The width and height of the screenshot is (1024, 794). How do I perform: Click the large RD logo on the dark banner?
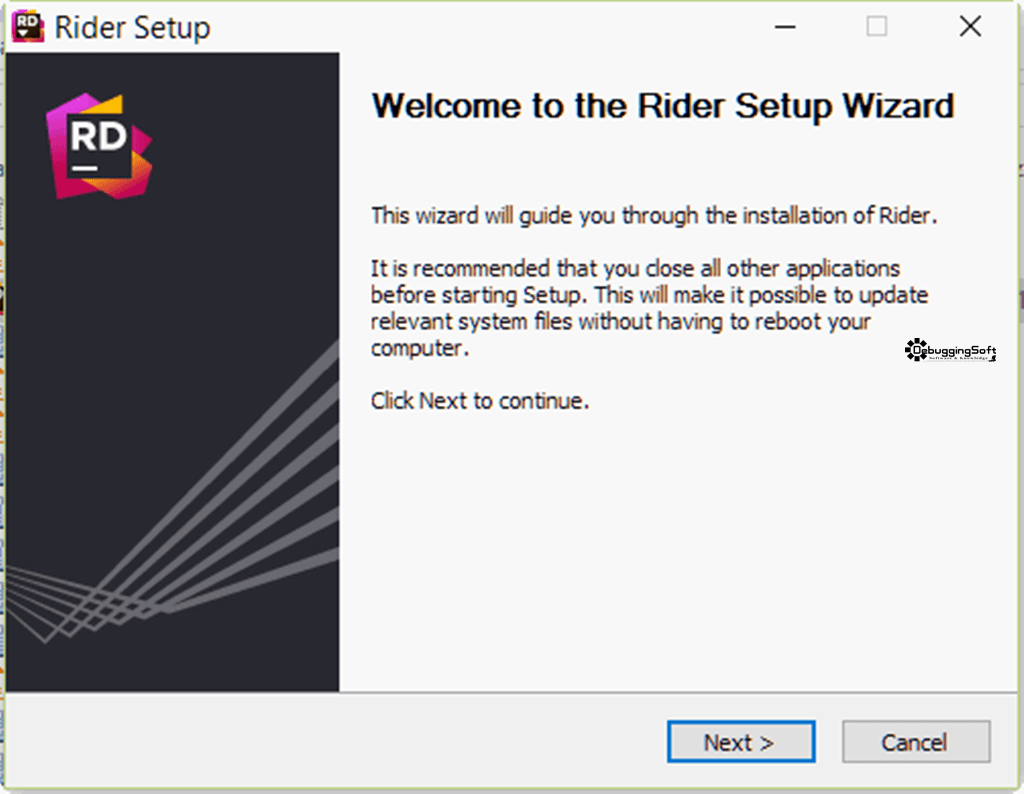coord(99,146)
